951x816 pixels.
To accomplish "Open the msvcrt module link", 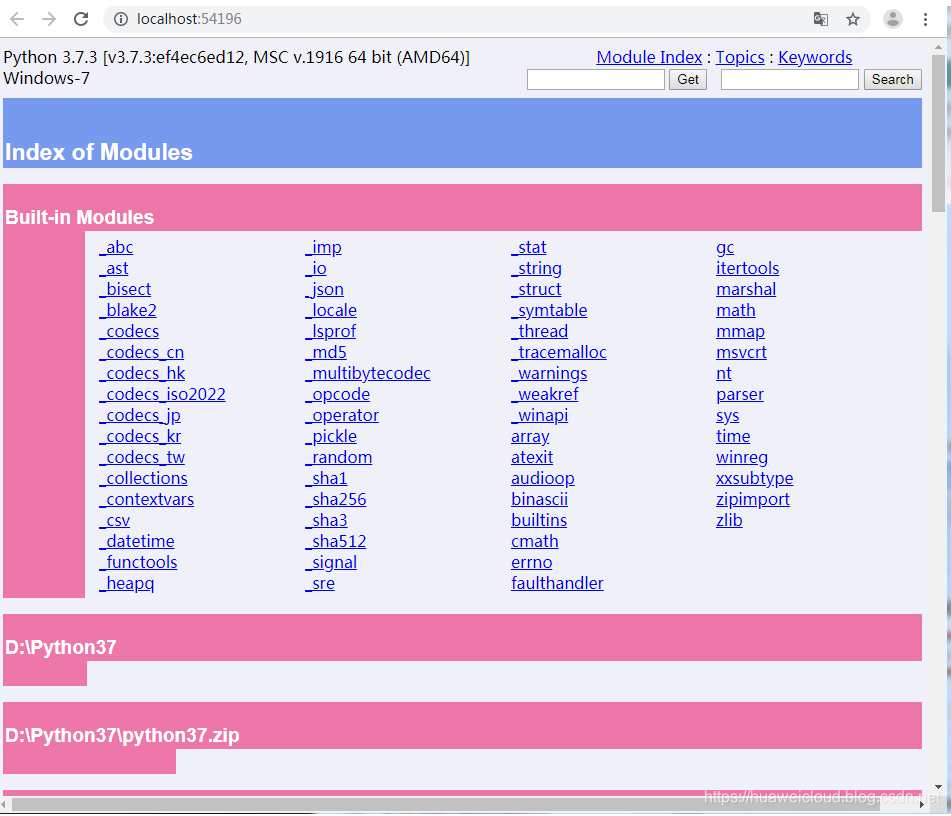I will (741, 352).
